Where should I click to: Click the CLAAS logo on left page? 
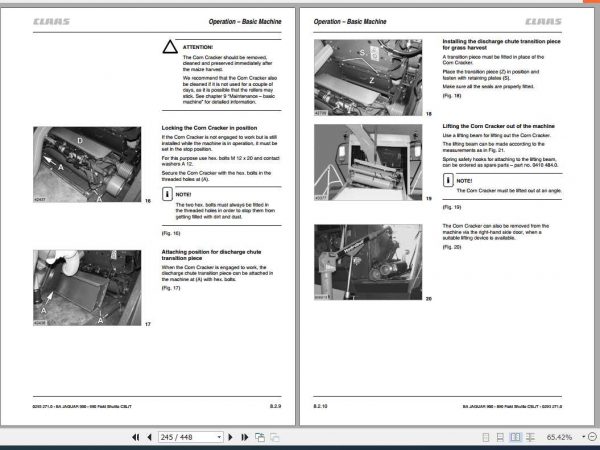[x=52, y=21]
